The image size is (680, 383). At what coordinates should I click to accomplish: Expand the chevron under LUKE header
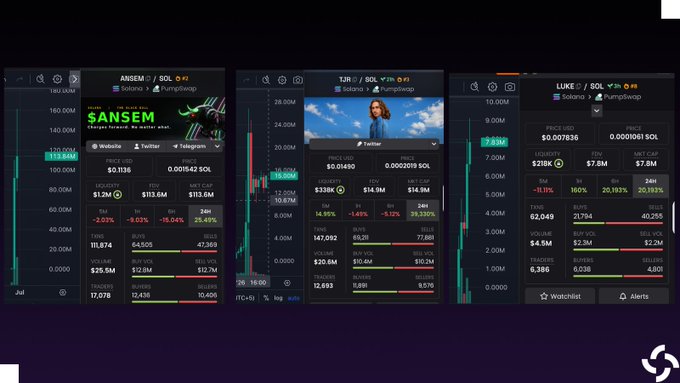click(x=597, y=111)
